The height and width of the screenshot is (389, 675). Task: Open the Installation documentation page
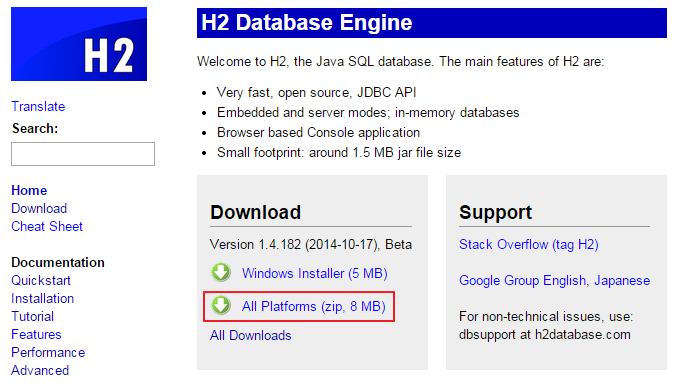pos(43,299)
